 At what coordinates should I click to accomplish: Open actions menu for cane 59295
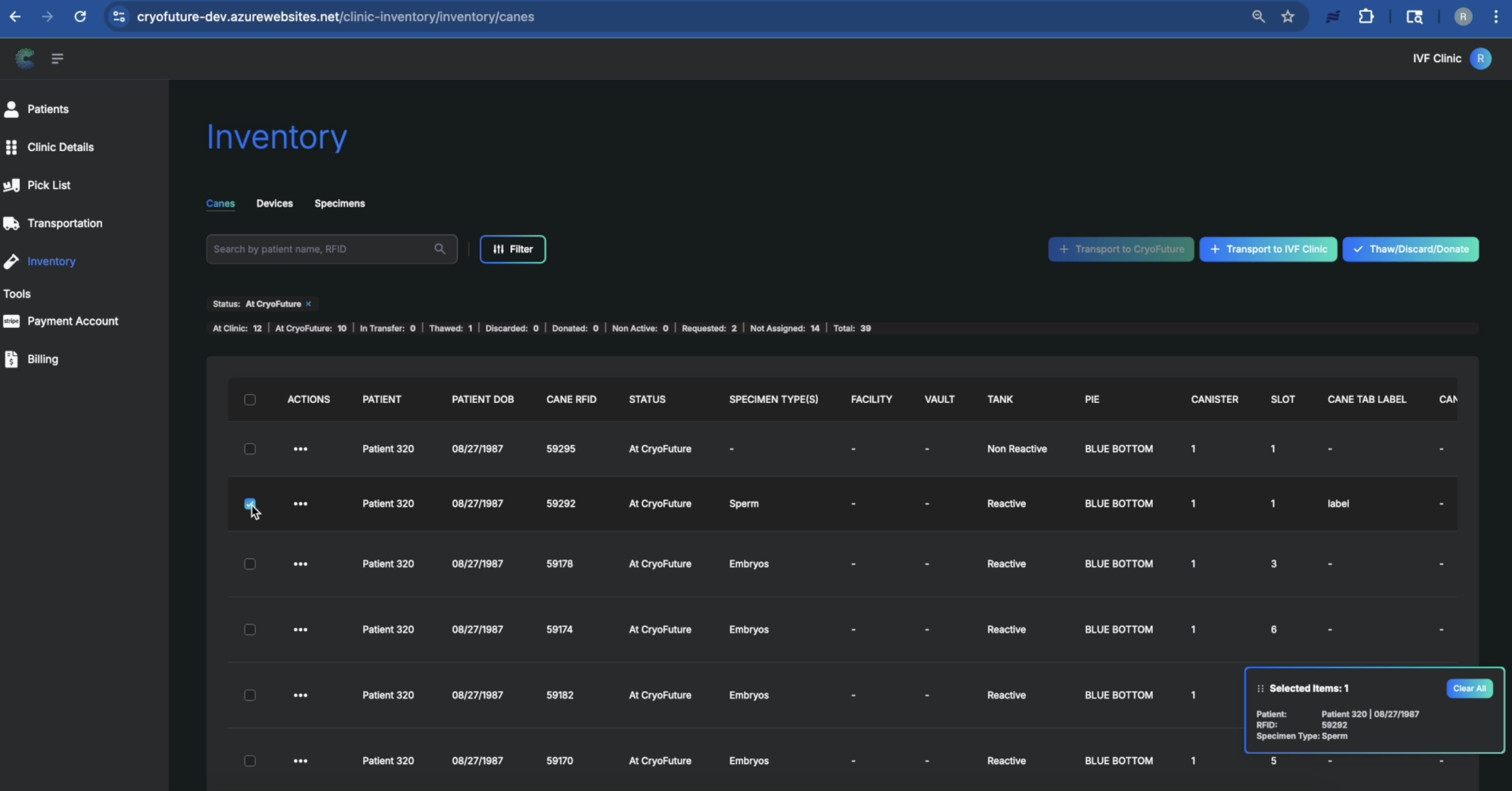[301, 449]
